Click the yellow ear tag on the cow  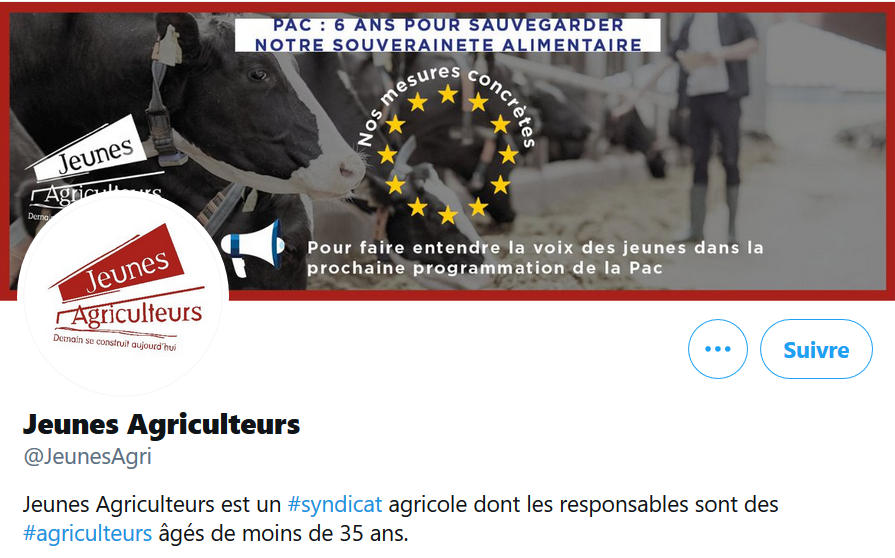(x=167, y=47)
